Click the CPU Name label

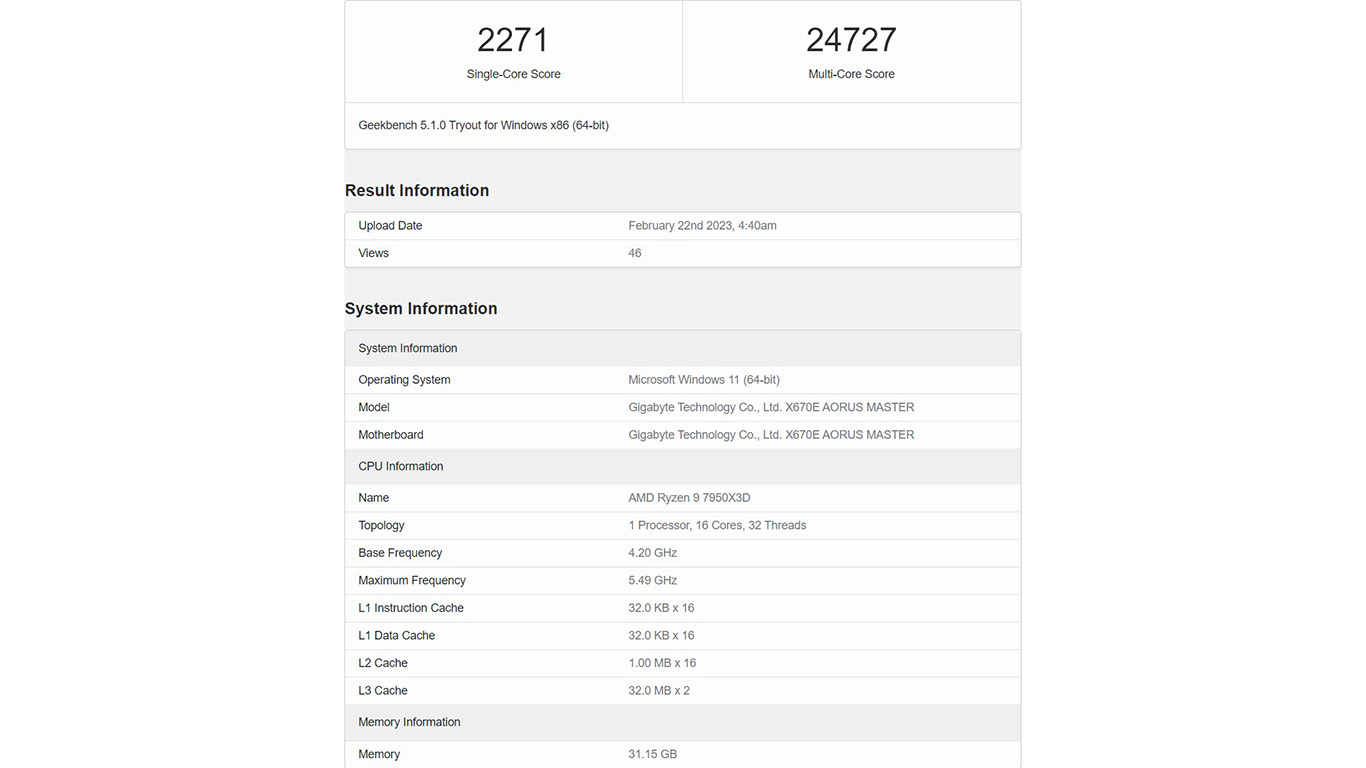[374, 498]
